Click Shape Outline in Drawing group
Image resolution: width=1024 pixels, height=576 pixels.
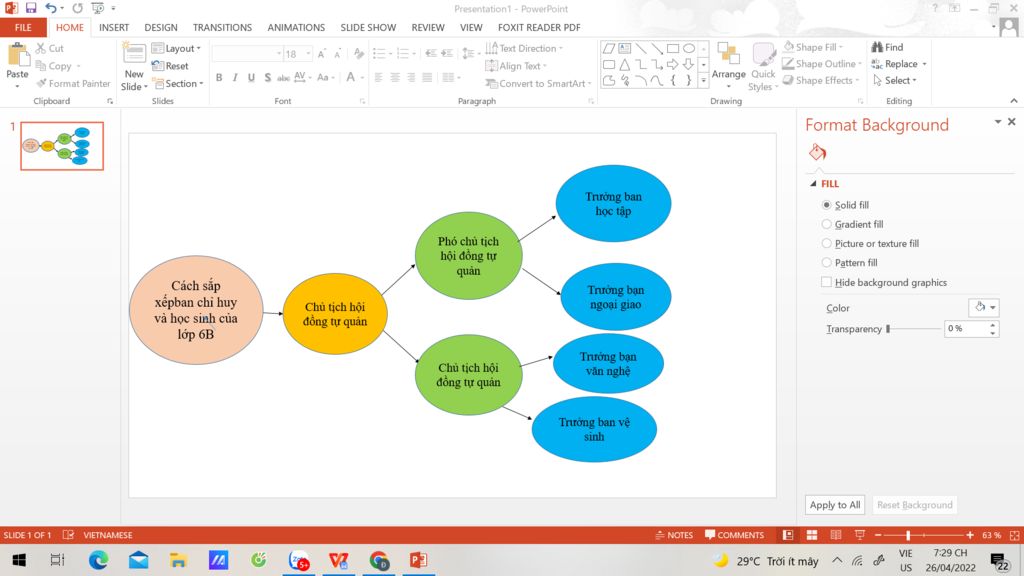(822, 64)
